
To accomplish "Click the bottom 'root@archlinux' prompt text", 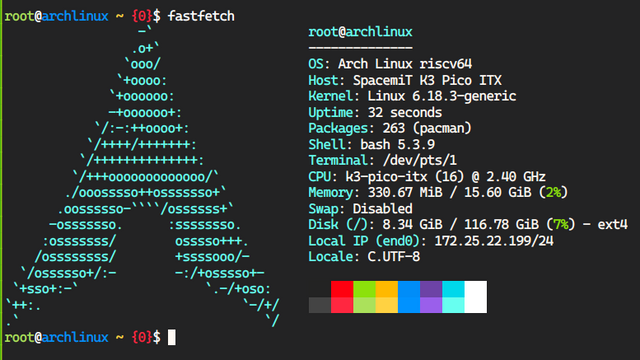I will 56,338.
